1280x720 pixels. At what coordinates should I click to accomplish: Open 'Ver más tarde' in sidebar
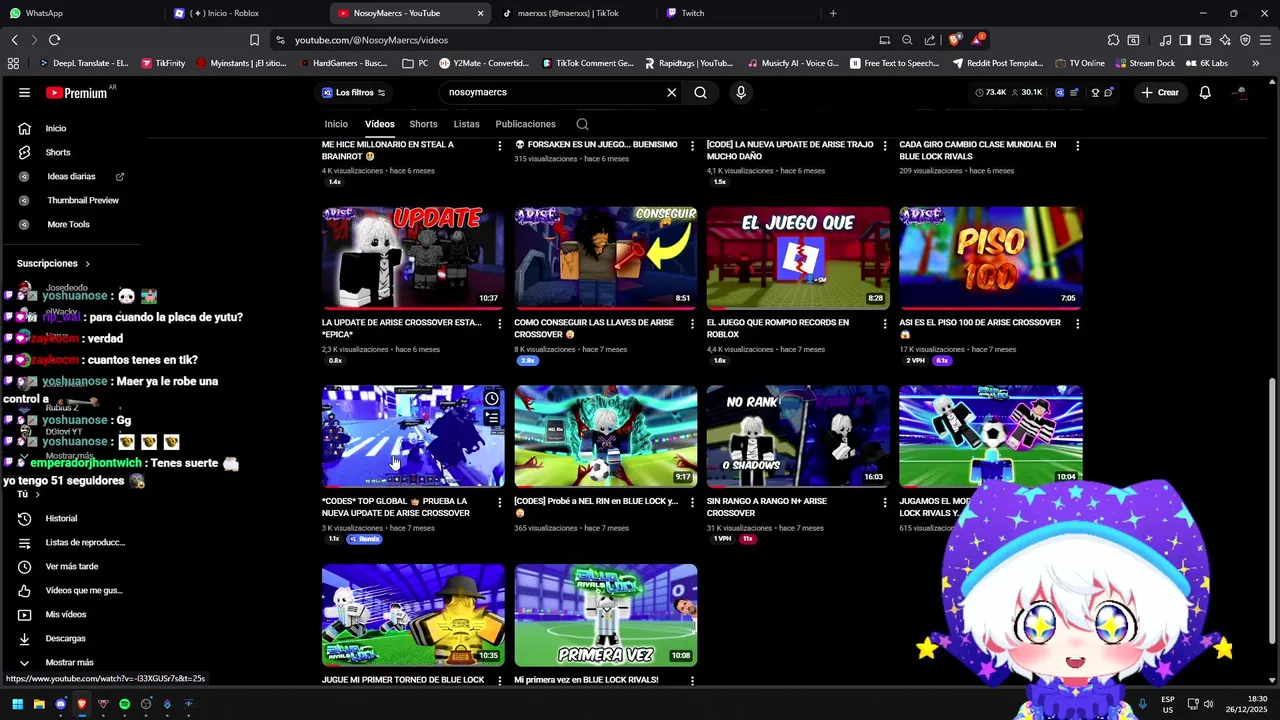point(72,566)
